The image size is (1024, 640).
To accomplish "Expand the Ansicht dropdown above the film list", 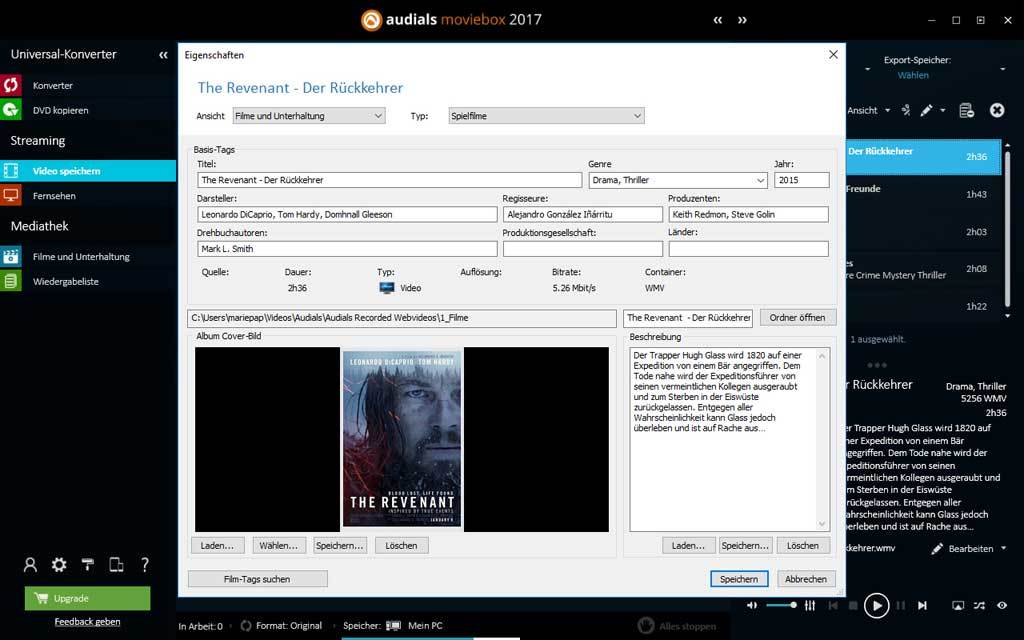I will pos(869,110).
